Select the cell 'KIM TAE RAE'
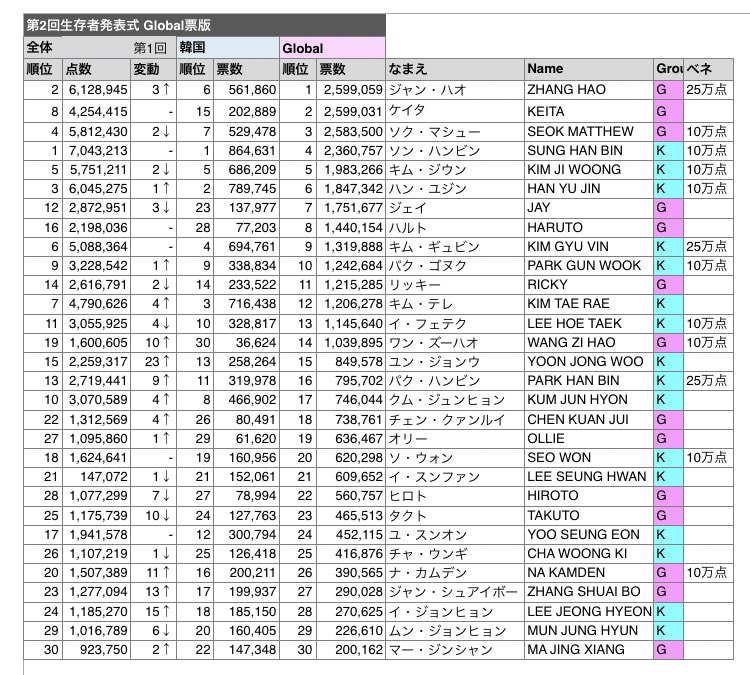This screenshot has height=675, width=750. (x=589, y=304)
